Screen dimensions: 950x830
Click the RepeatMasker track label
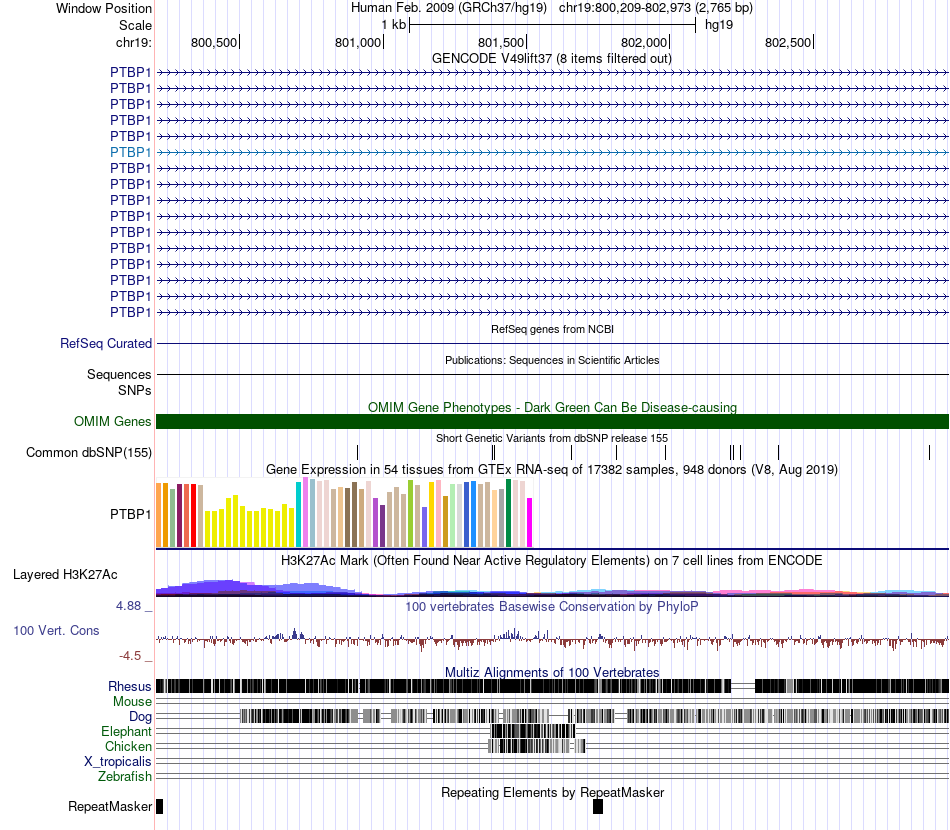tap(110, 806)
